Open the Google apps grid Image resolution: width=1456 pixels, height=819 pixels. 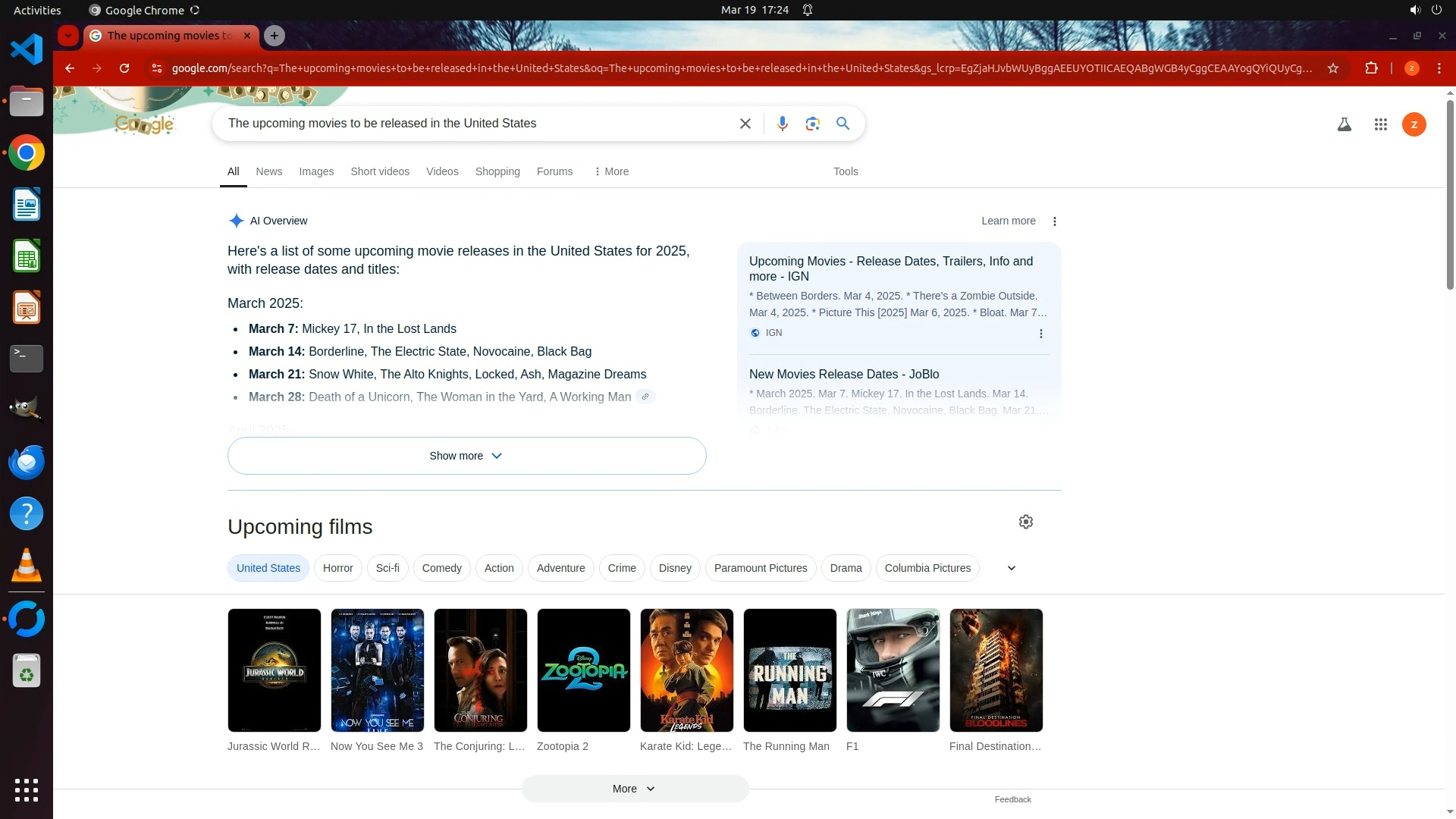click(1380, 124)
